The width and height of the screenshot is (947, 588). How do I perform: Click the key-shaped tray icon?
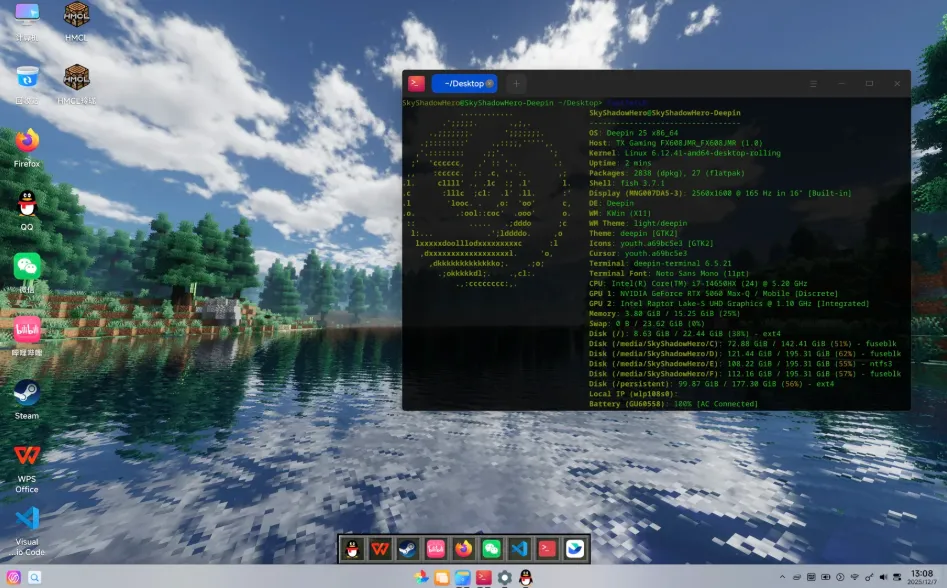[869, 577]
